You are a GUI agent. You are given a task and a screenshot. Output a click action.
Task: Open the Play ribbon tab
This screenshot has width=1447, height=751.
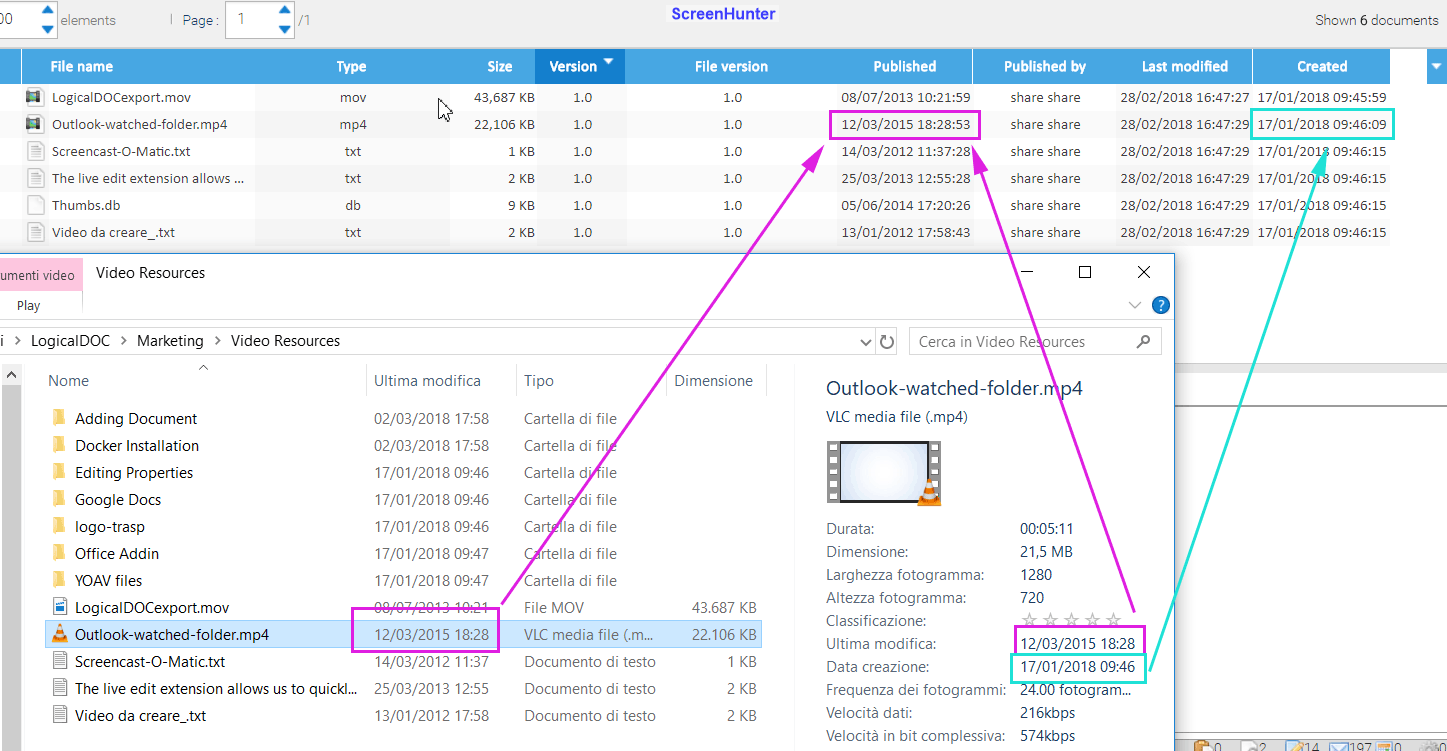28,305
